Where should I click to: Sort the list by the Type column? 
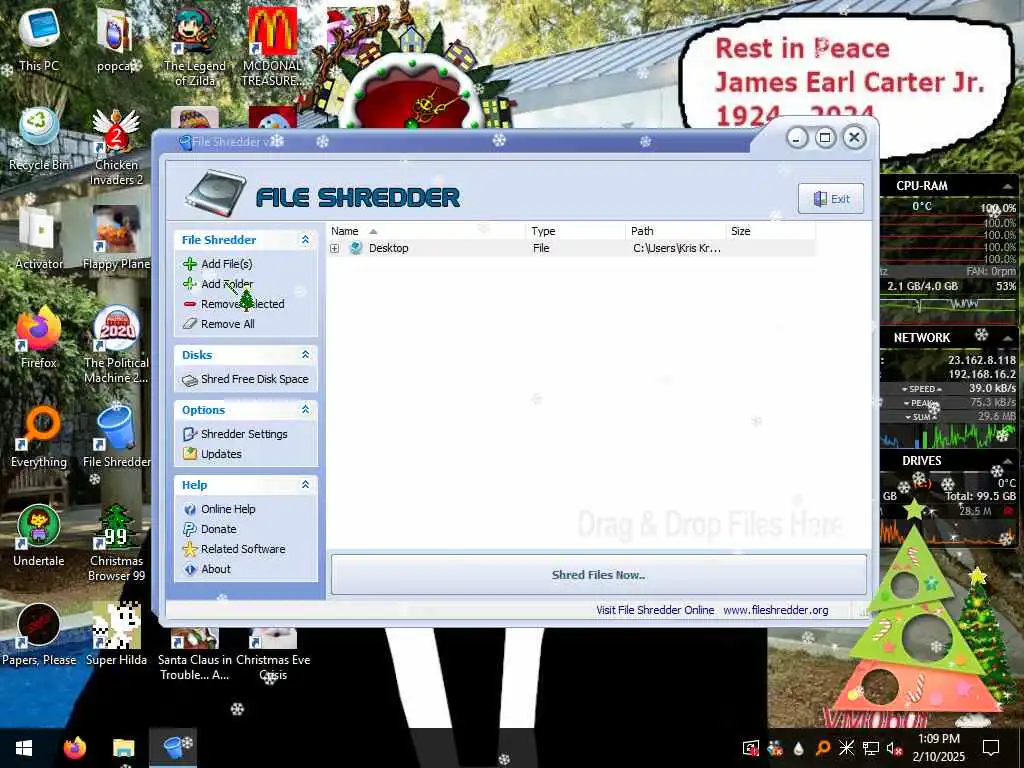pos(575,231)
